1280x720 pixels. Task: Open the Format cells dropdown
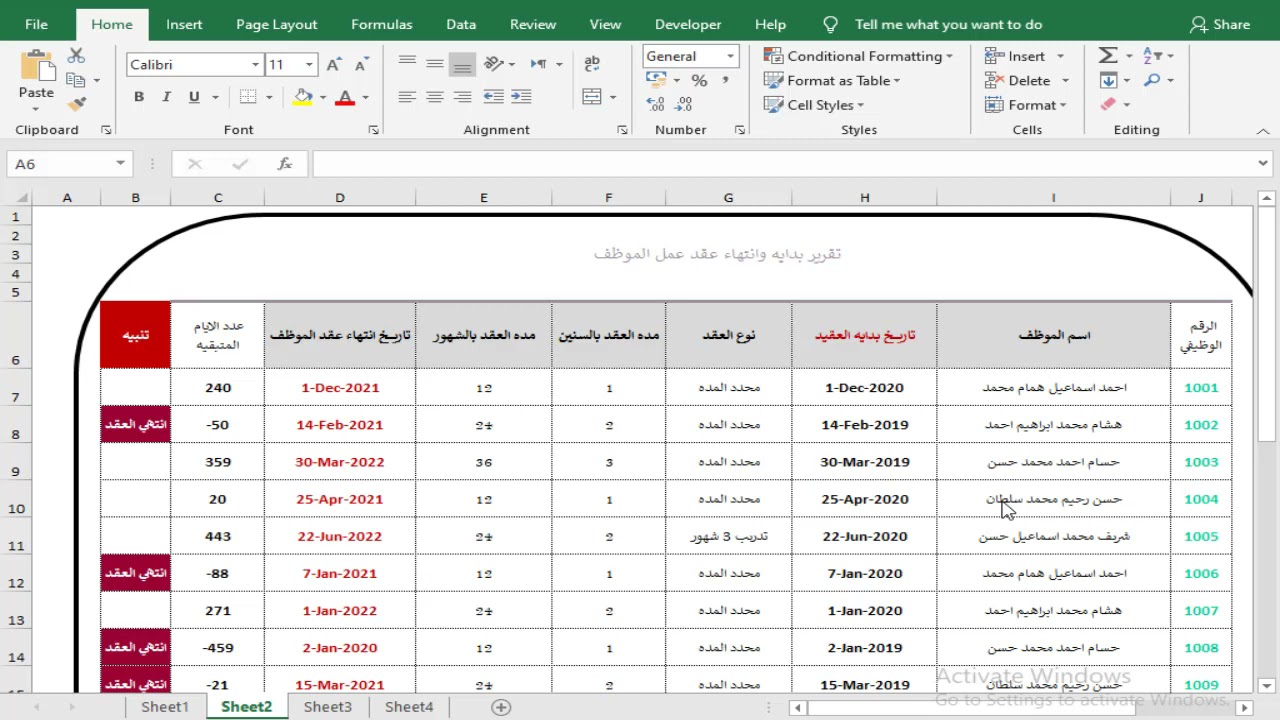click(x=1062, y=105)
